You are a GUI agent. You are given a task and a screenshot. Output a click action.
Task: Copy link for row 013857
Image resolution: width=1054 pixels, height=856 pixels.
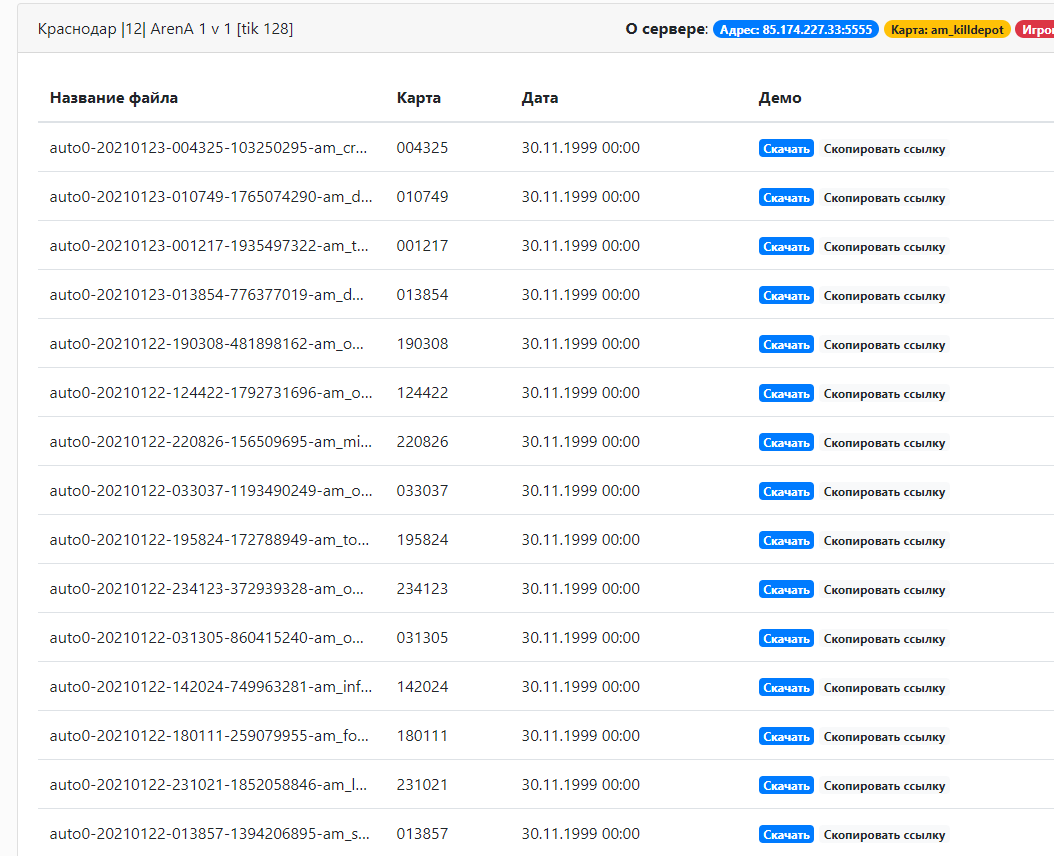tap(884, 836)
